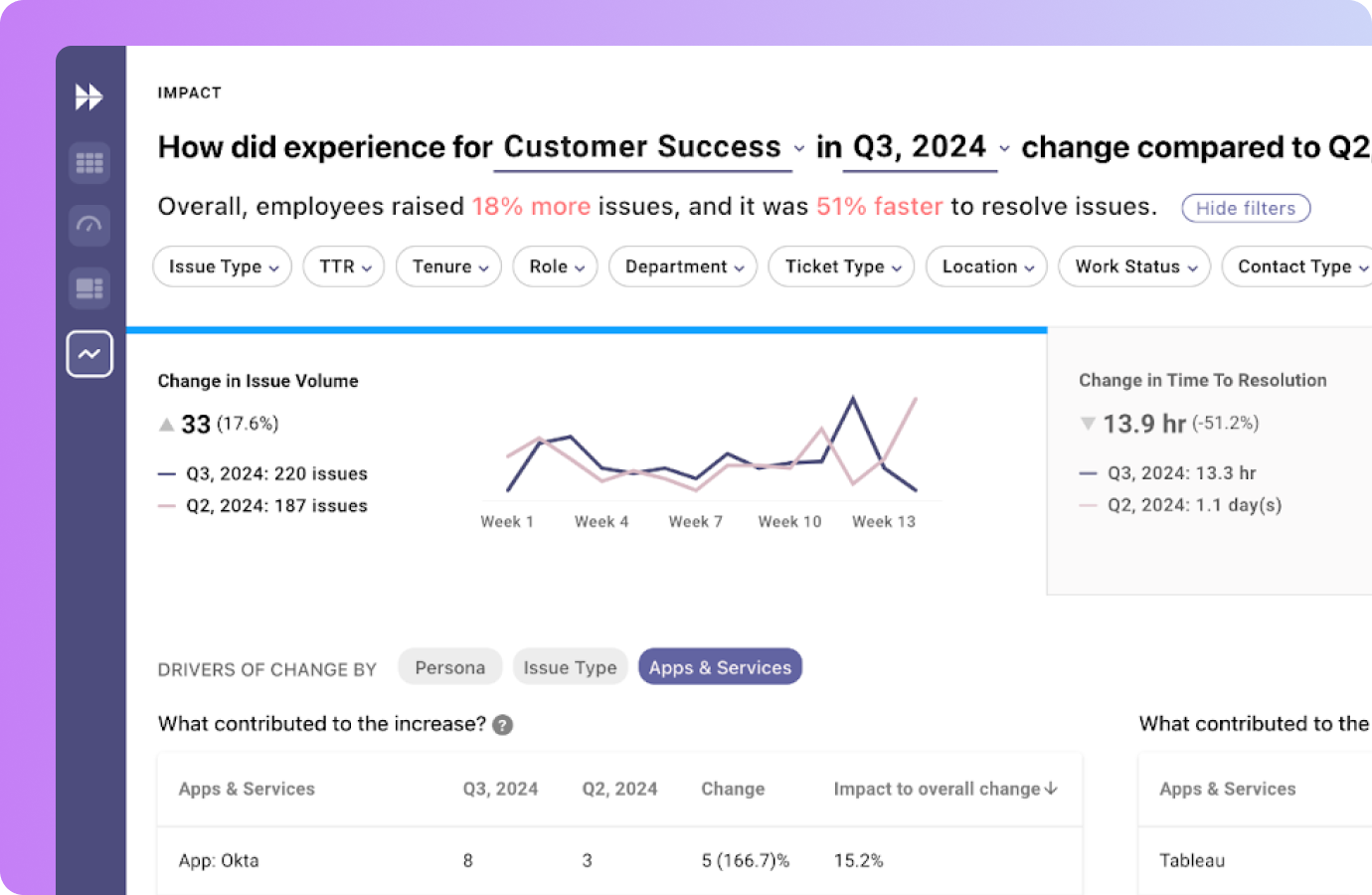Click the Hide filters button
Screen dimensions: 1372x895
[x=1245, y=208]
